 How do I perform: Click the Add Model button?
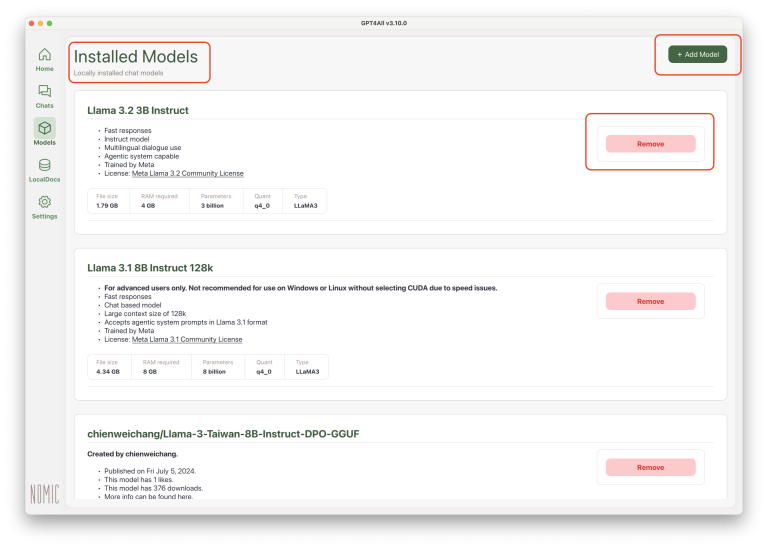pos(697,54)
